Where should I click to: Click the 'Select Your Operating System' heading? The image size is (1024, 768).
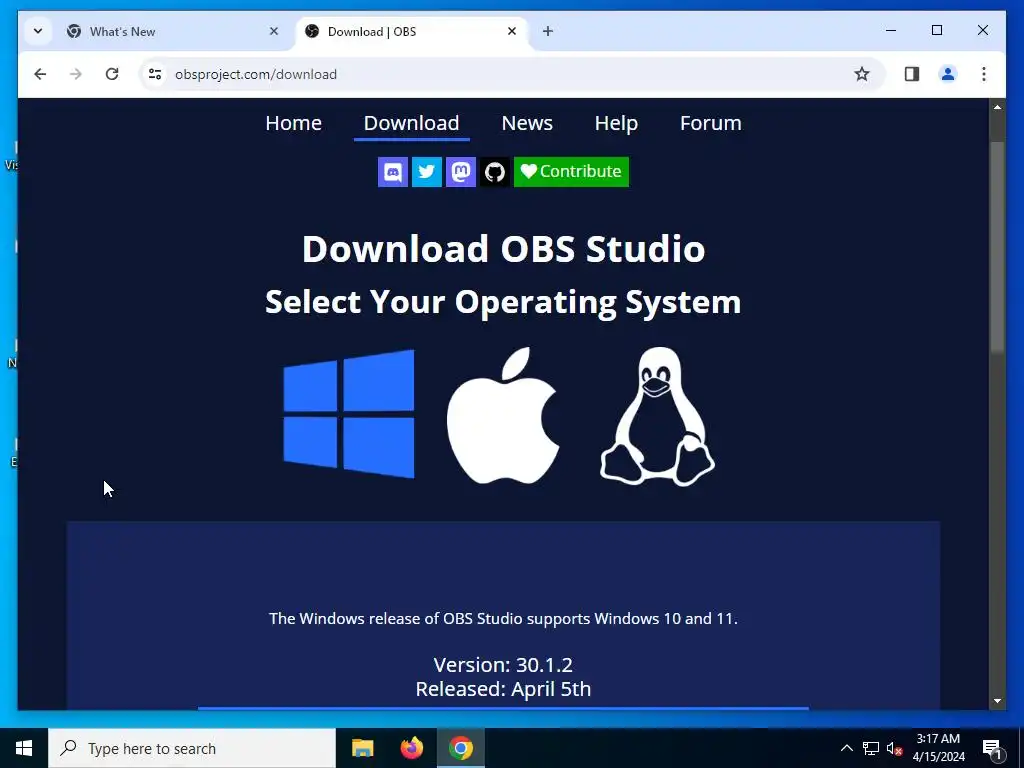point(503,302)
